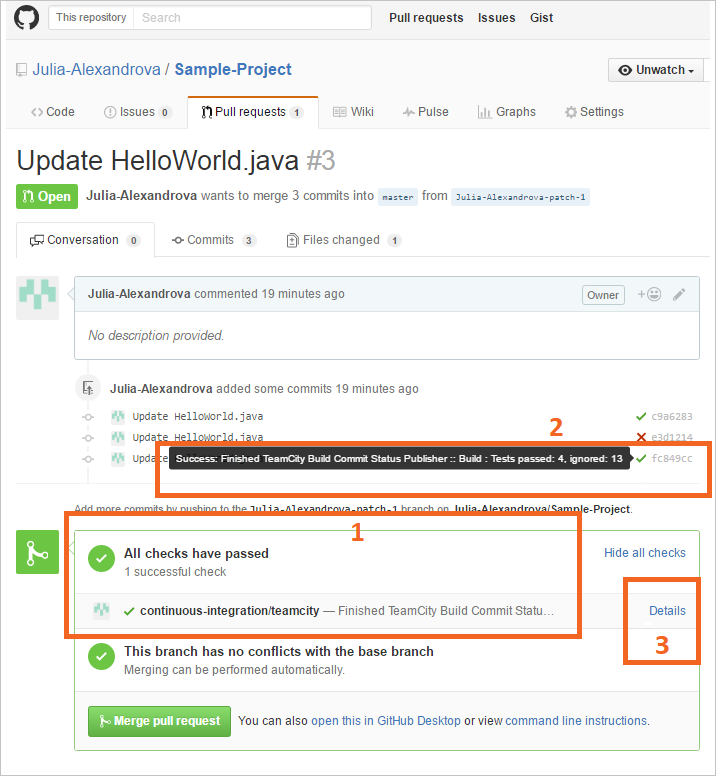
Task: Select the repository Pull requests tab
Action: coord(252,112)
